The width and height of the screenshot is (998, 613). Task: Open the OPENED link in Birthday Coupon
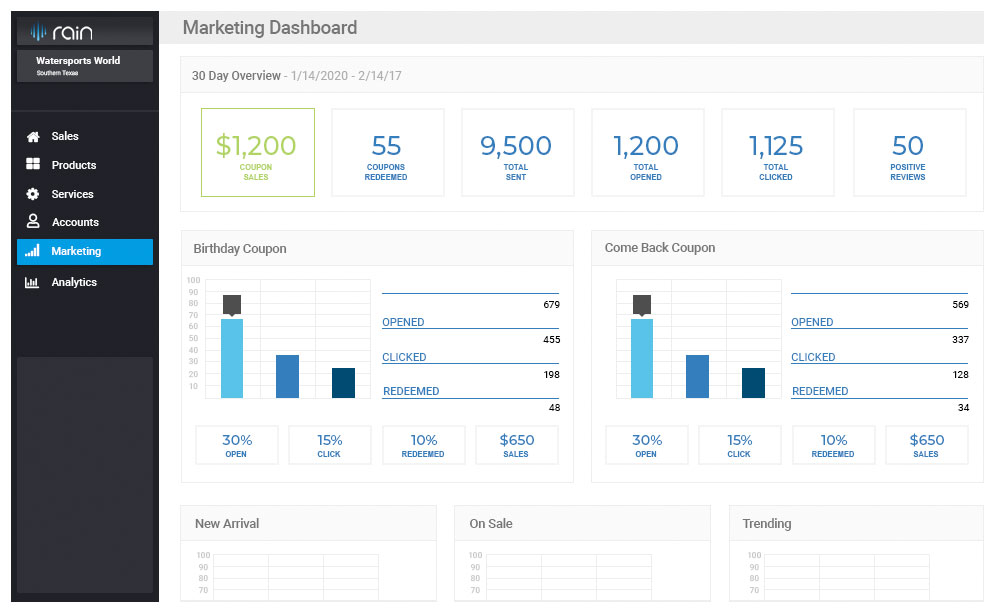point(404,322)
